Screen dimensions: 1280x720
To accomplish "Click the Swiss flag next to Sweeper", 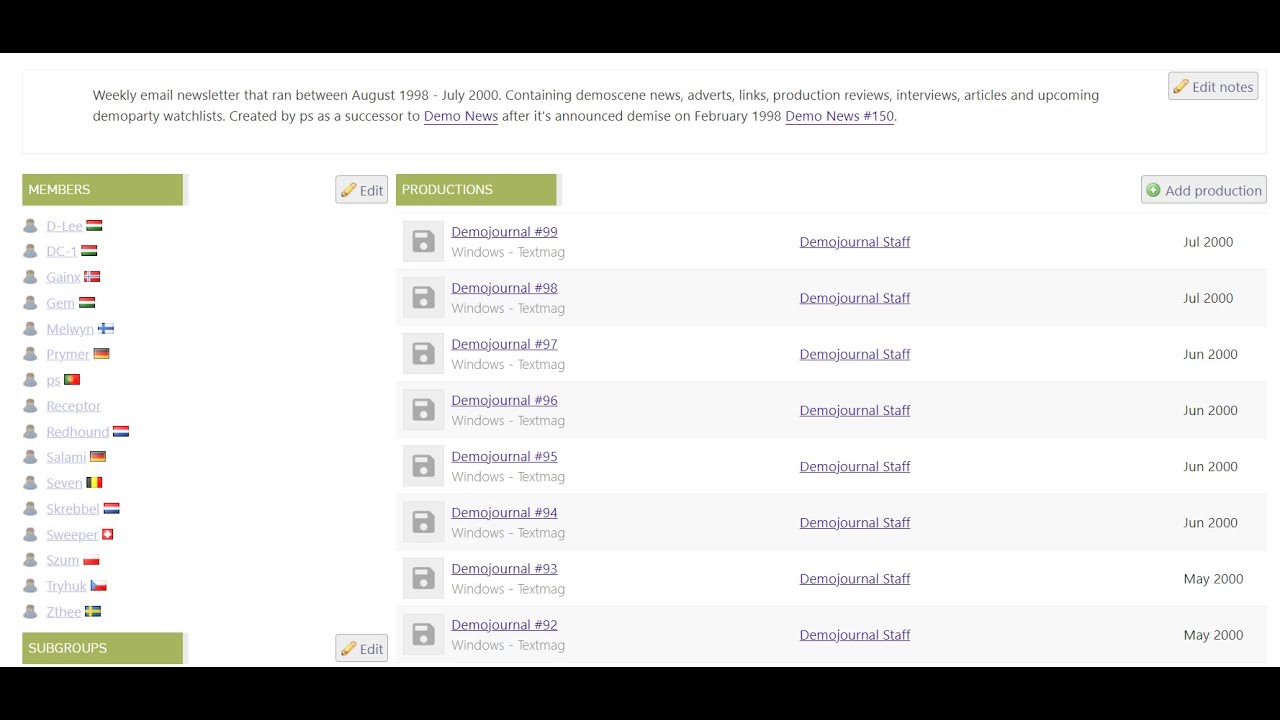I will click(x=108, y=534).
